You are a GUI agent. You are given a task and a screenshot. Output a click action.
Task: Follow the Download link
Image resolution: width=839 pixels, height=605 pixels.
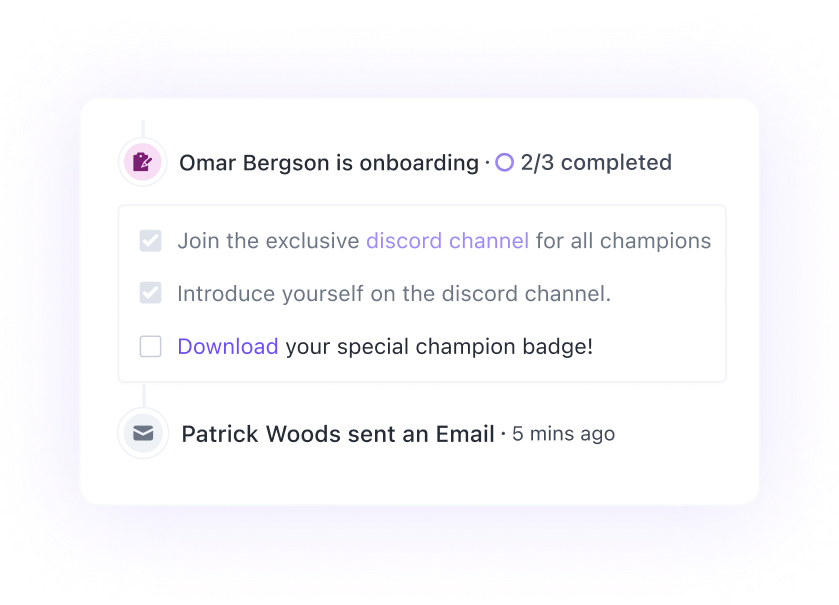point(228,347)
